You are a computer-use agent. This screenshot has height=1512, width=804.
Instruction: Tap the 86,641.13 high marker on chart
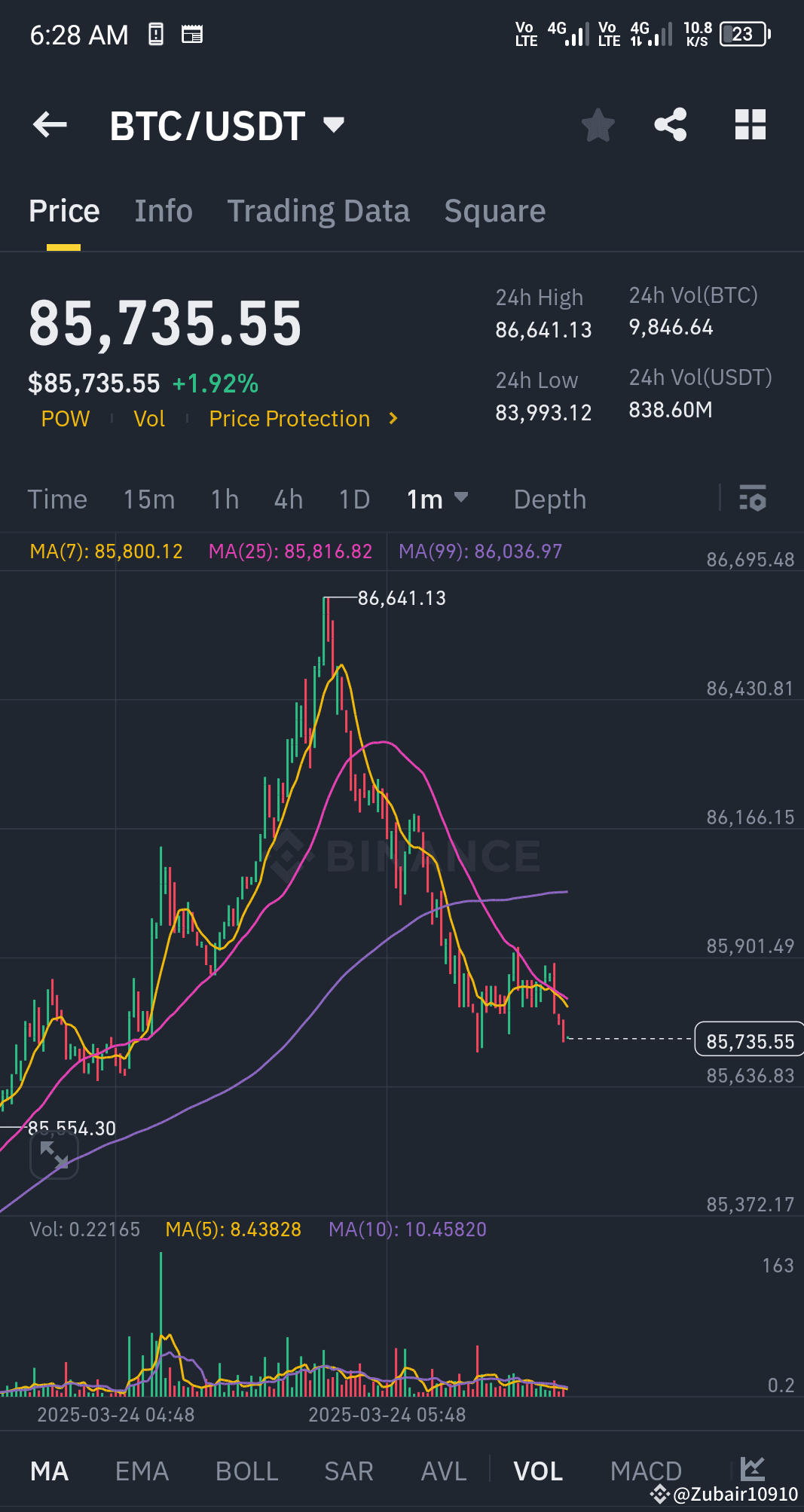click(402, 598)
